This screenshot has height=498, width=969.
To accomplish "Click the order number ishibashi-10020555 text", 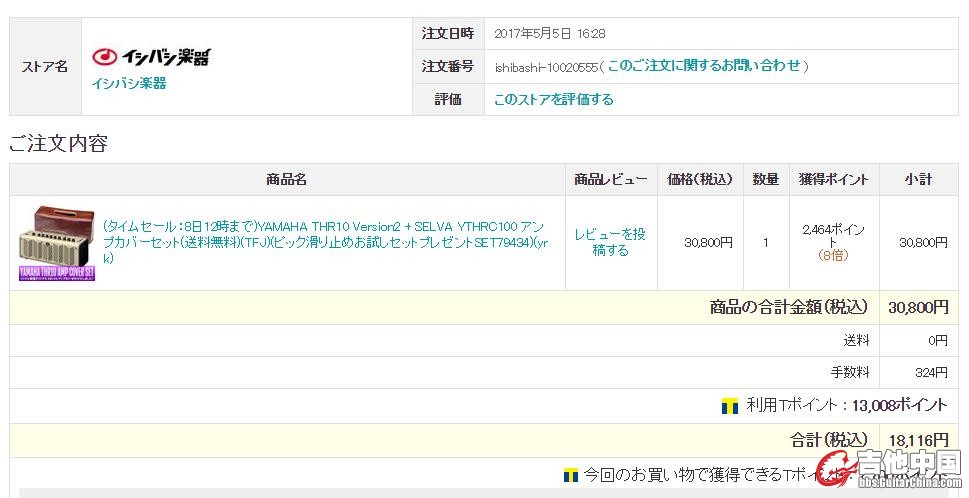I will coord(545,66).
